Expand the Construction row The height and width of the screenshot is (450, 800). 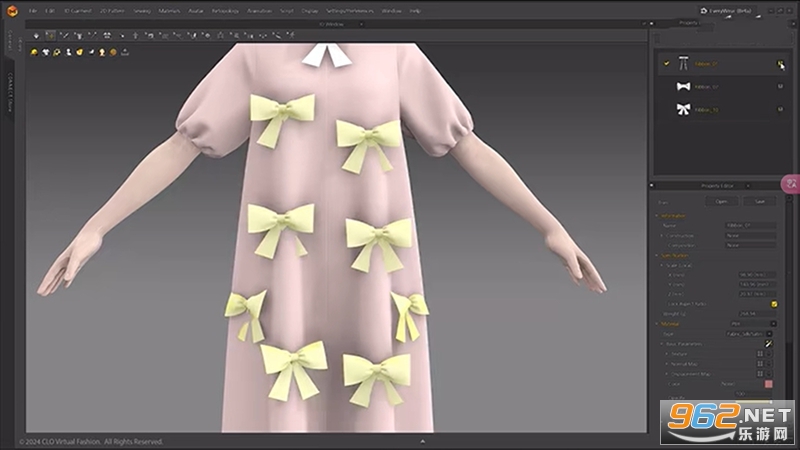(662, 236)
